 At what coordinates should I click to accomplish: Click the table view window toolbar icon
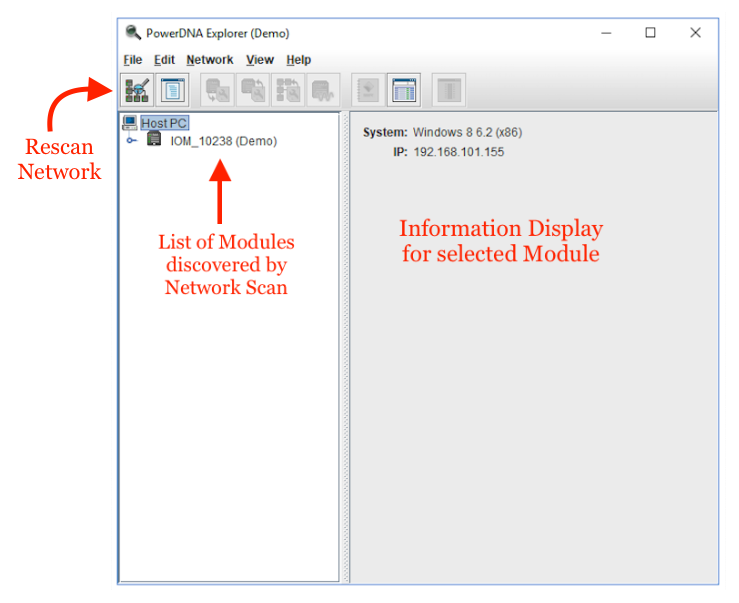click(404, 90)
